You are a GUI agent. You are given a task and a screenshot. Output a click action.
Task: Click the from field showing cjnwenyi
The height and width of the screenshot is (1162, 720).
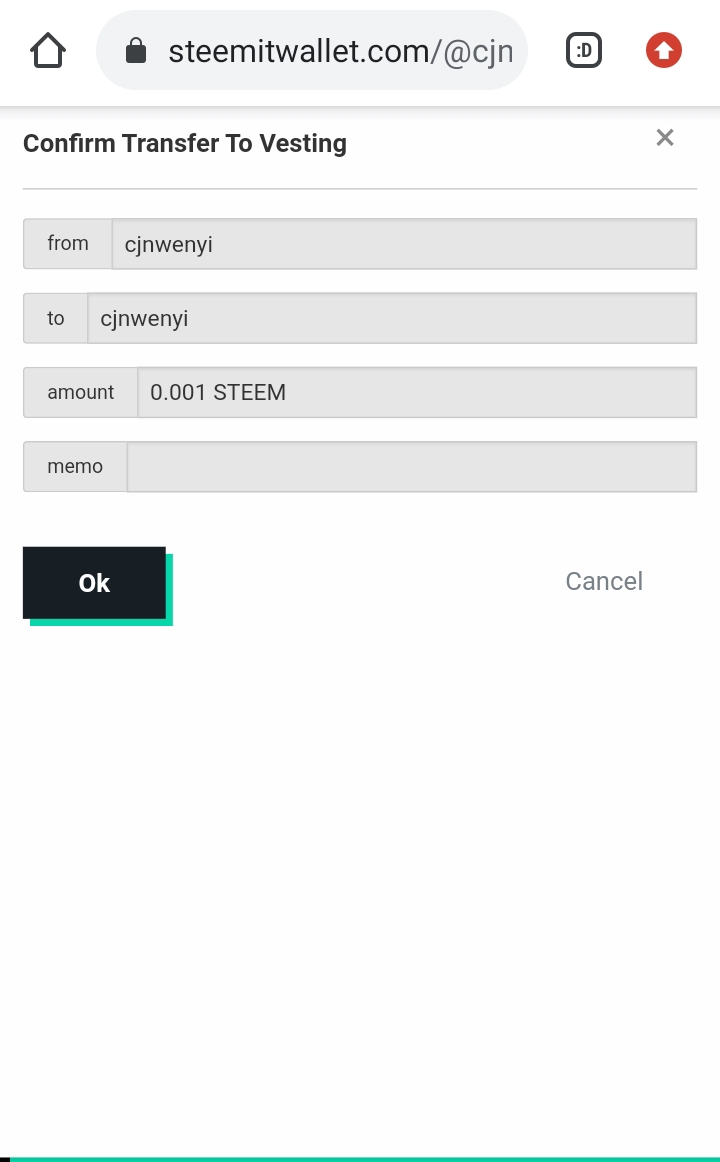tap(403, 244)
